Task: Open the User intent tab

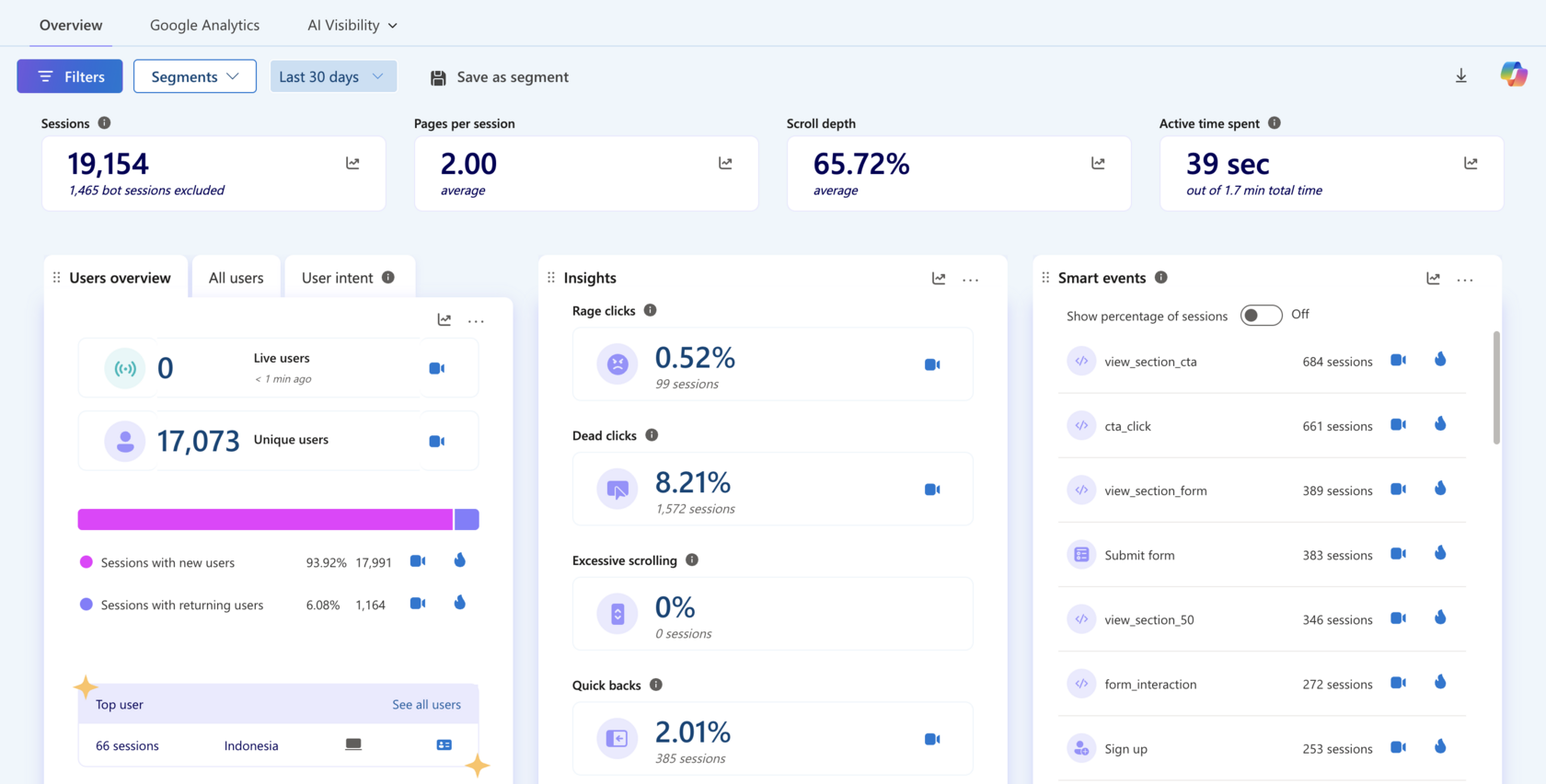Action: coord(350,278)
